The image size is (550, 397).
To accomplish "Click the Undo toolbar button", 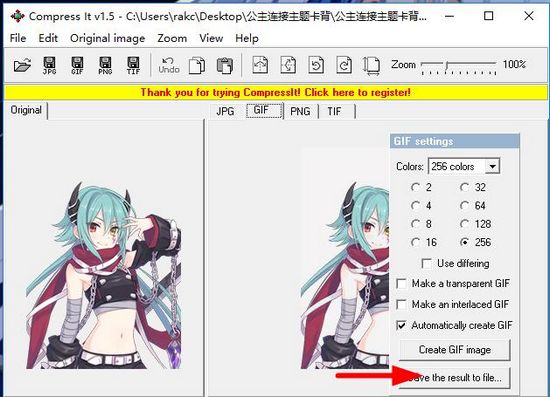I will coord(169,65).
